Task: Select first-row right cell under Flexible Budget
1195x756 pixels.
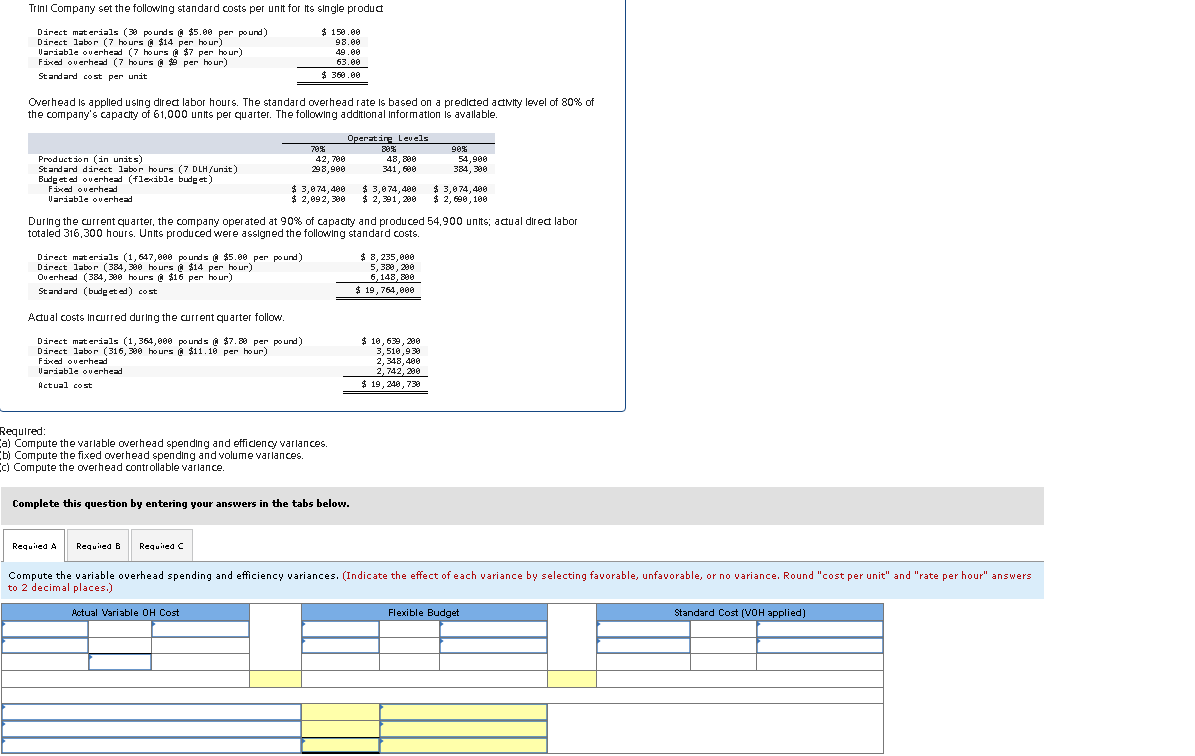Action: (493, 629)
